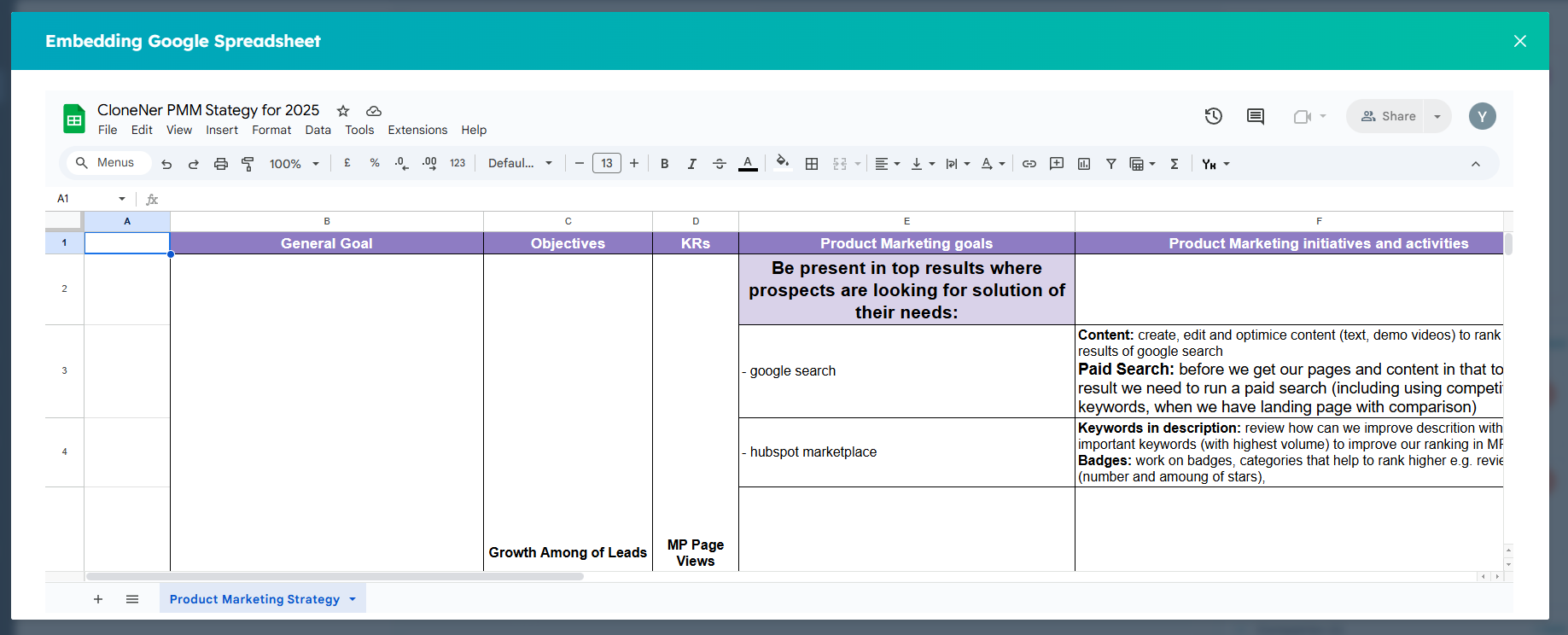The image size is (1568, 635).
Task: Star the CloneNer PMM Stategy document
Action: tap(343, 111)
